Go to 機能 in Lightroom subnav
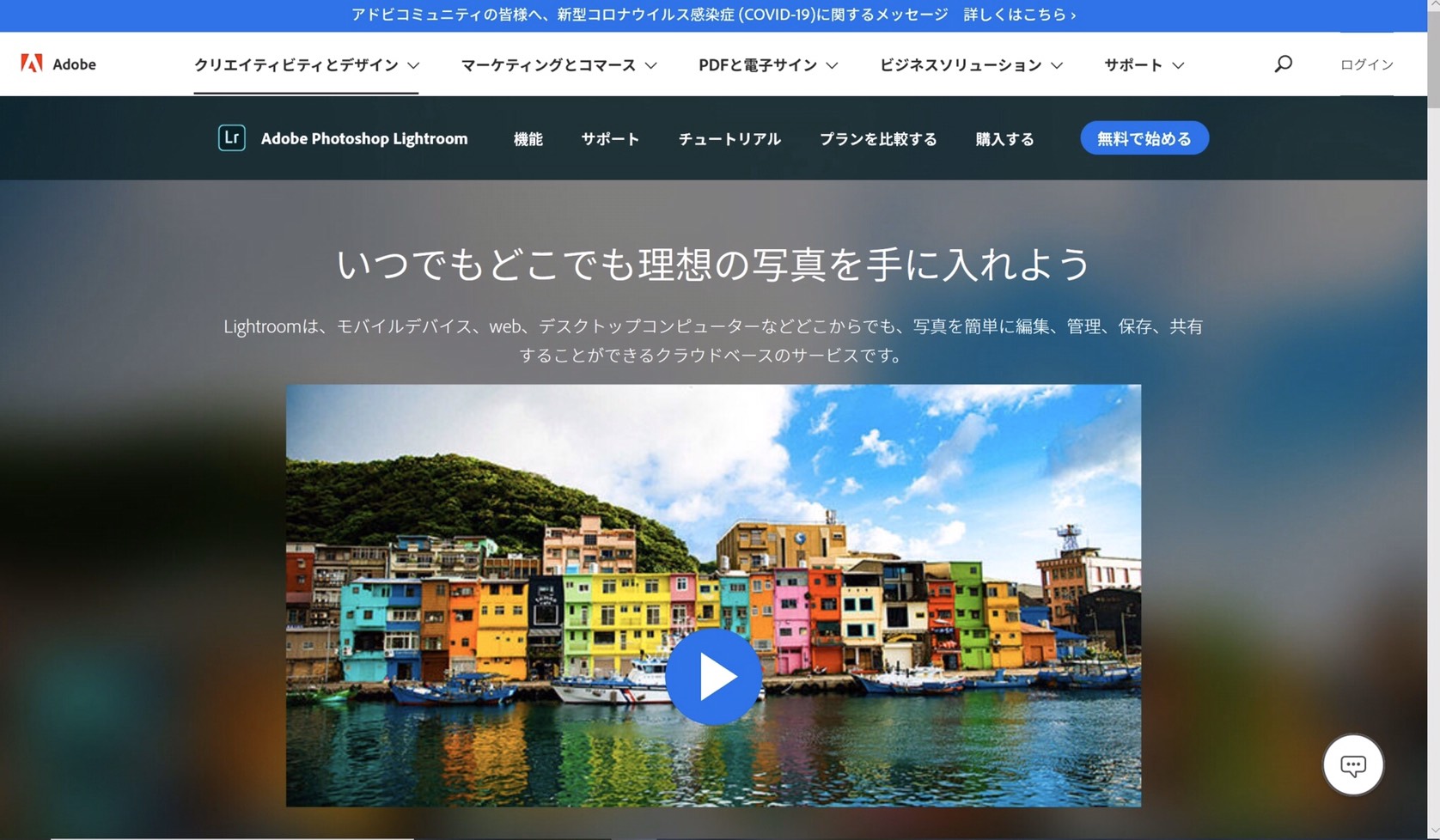The image size is (1440, 840). click(528, 138)
